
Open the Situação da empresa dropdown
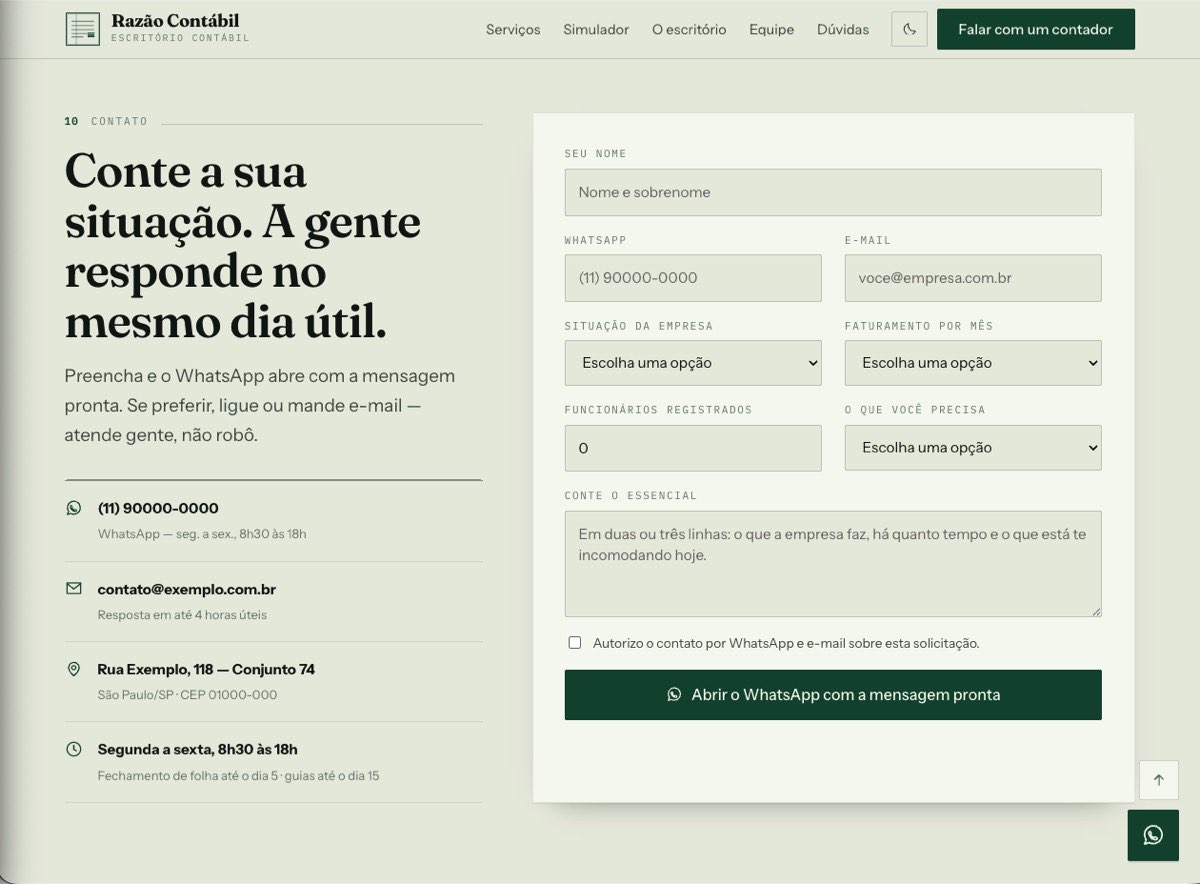(693, 363)
